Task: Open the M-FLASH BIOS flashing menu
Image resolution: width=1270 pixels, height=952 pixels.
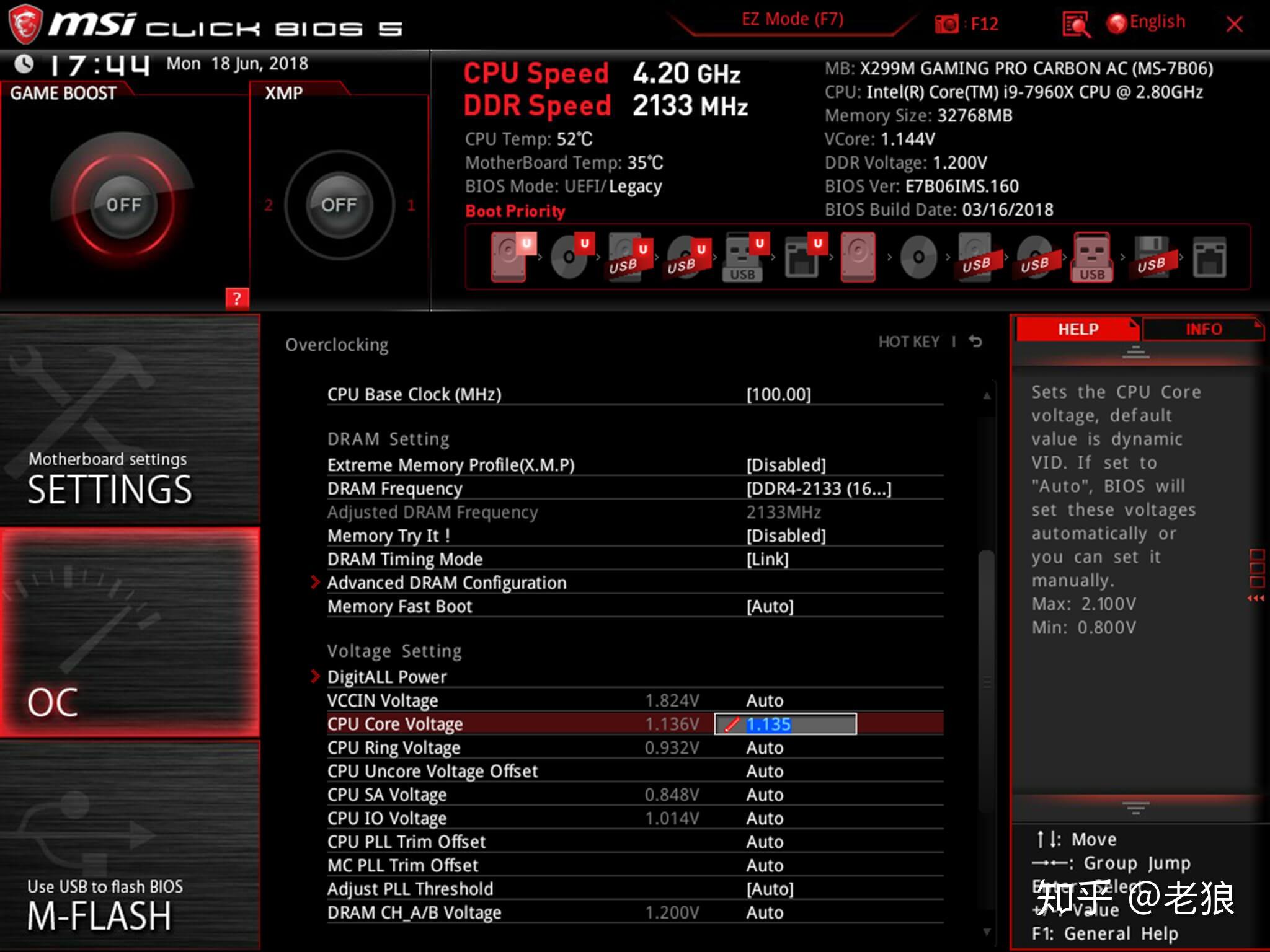Action: pyautogui.click(x=130, y=845)
